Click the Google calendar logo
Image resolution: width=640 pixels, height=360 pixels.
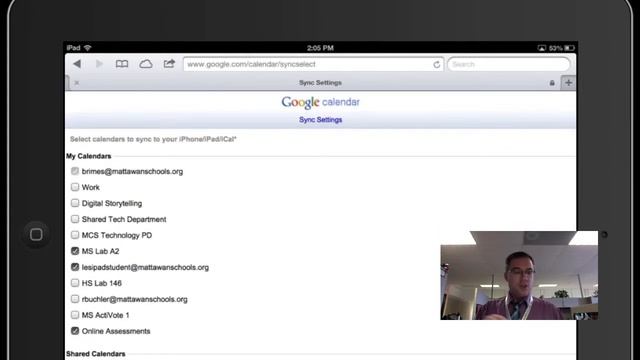(320, 102)
